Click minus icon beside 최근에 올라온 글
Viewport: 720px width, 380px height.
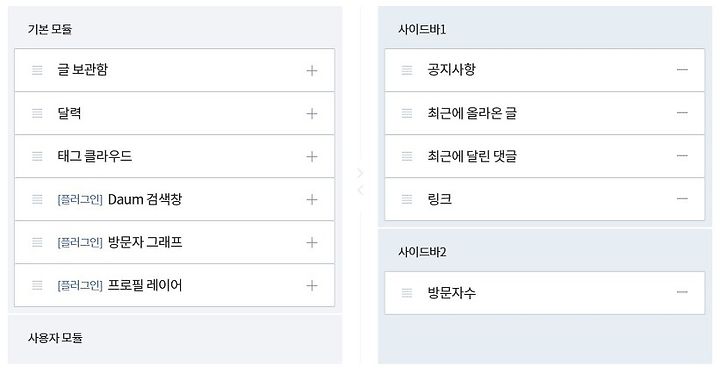tap(682, 113)
